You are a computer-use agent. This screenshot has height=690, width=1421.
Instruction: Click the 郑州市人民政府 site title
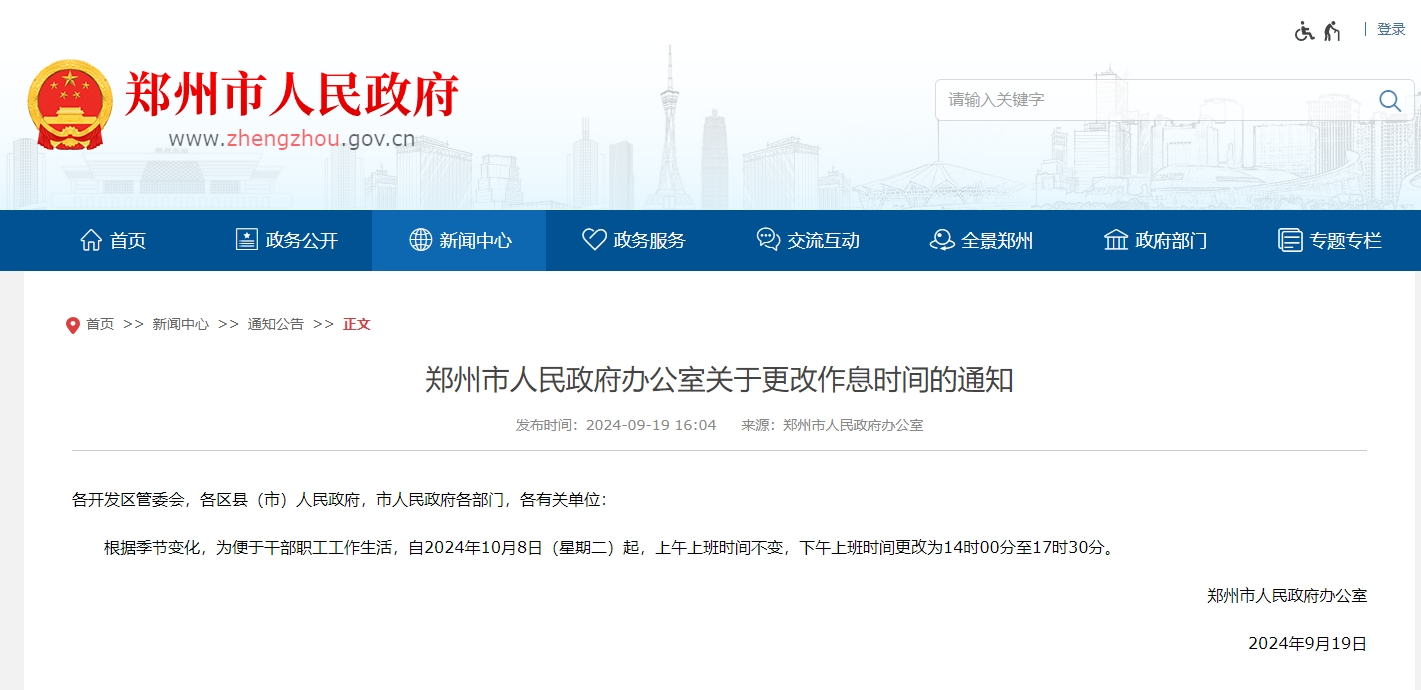tap(292, 95)
